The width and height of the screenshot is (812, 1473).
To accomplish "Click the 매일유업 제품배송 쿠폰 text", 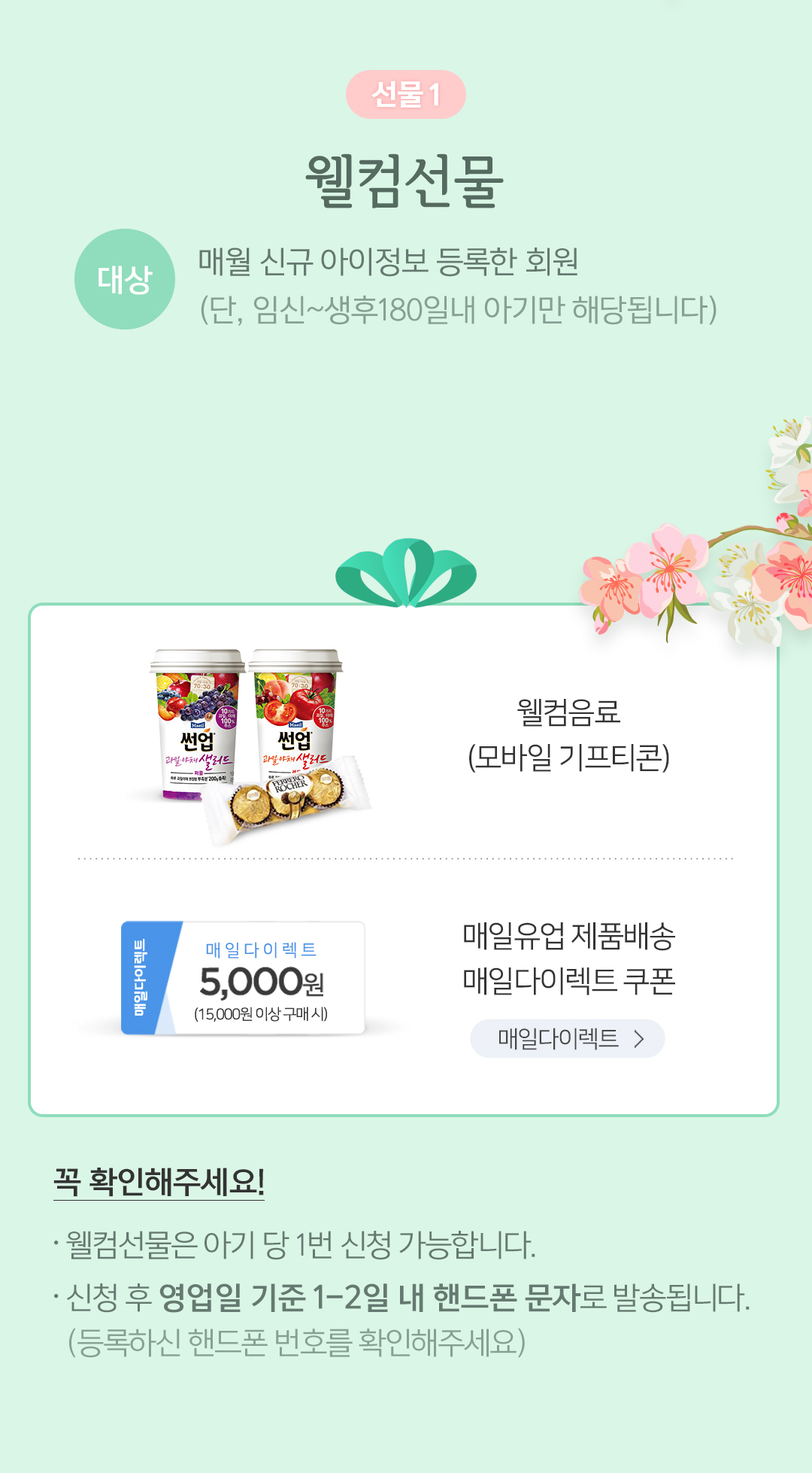I will pos(569,958).
